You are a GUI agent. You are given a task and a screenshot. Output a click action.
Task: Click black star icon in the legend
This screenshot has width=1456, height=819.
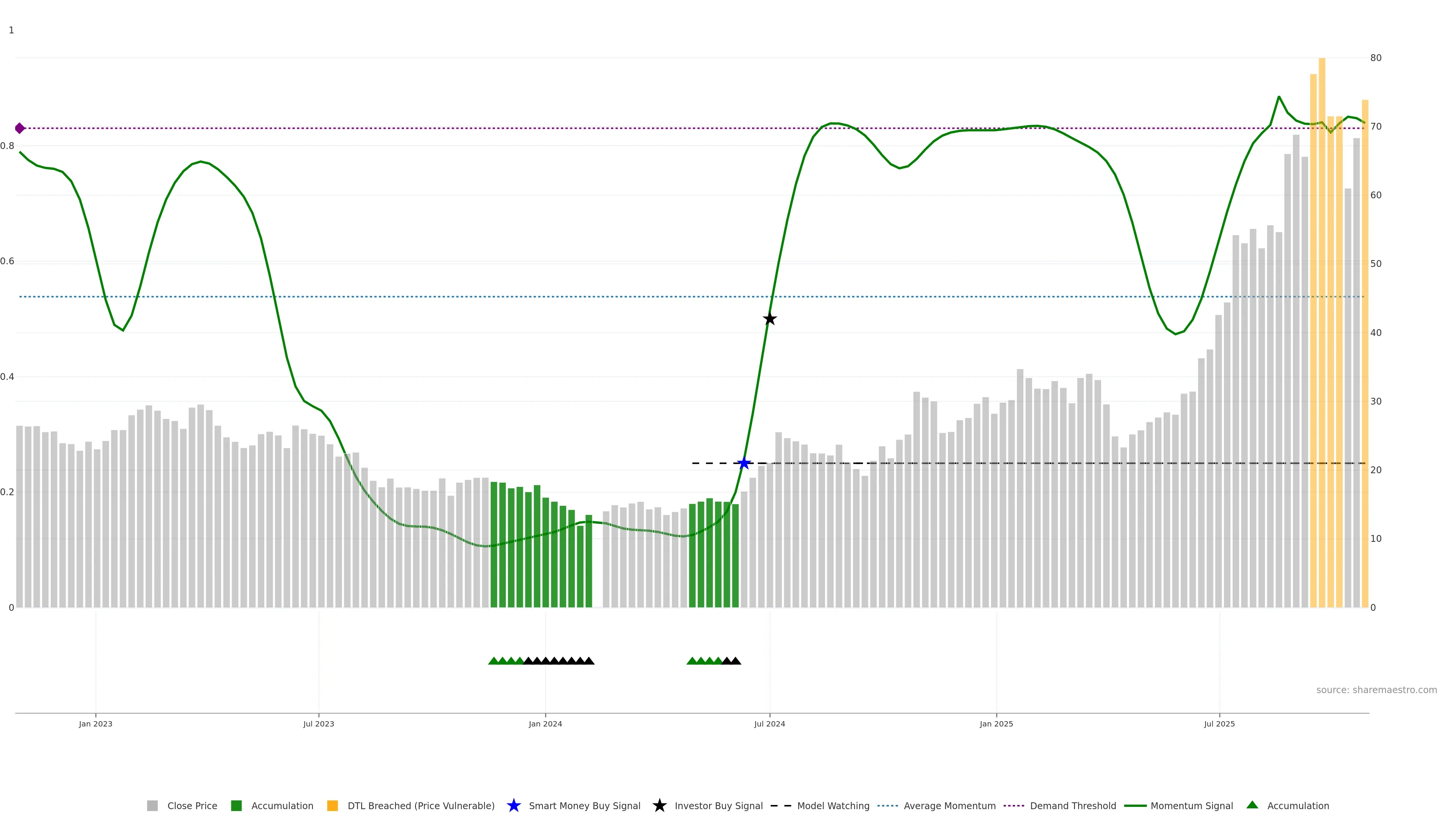tap(659, 805)
